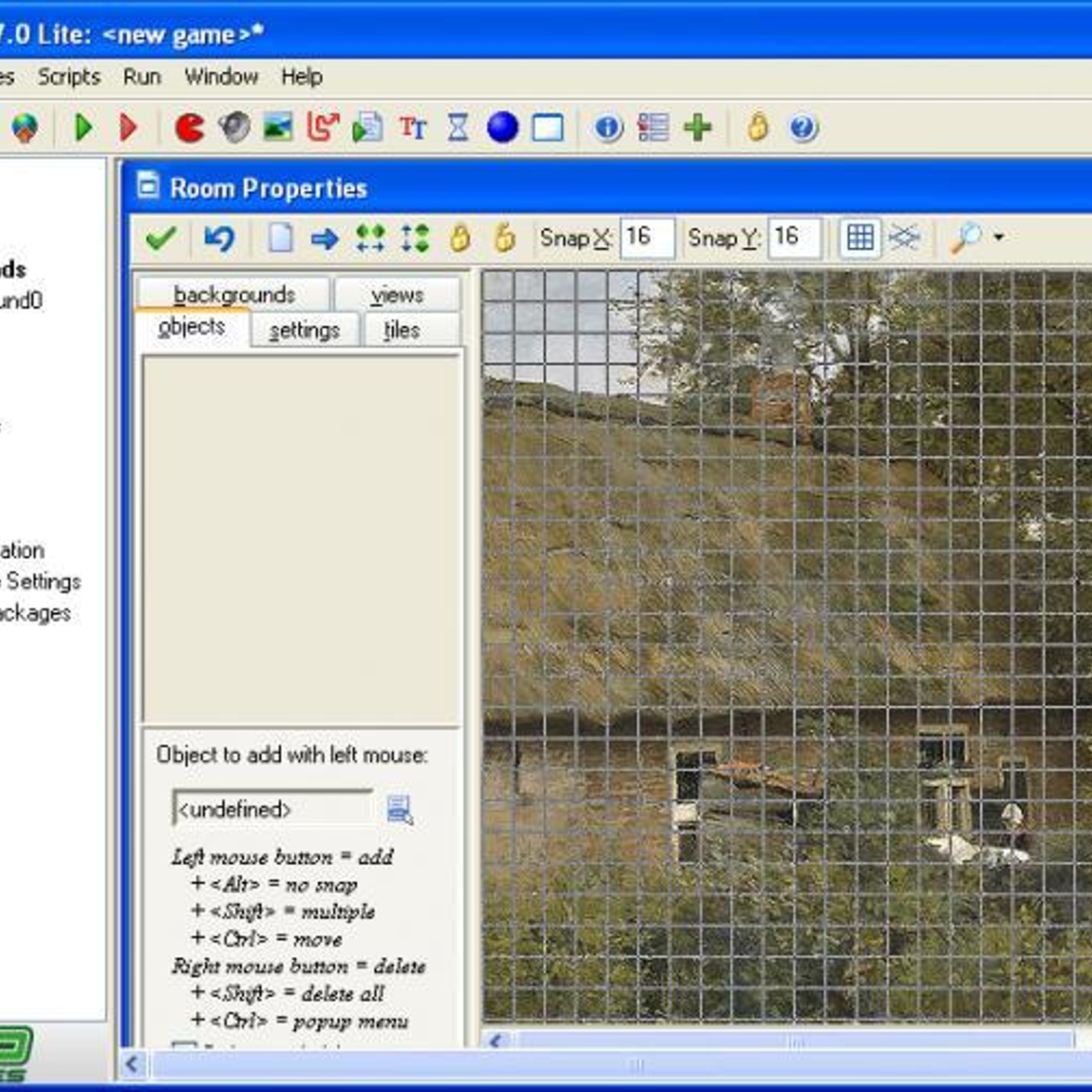
Task: Click the Snap Y input field
Action: coord(795,238)
